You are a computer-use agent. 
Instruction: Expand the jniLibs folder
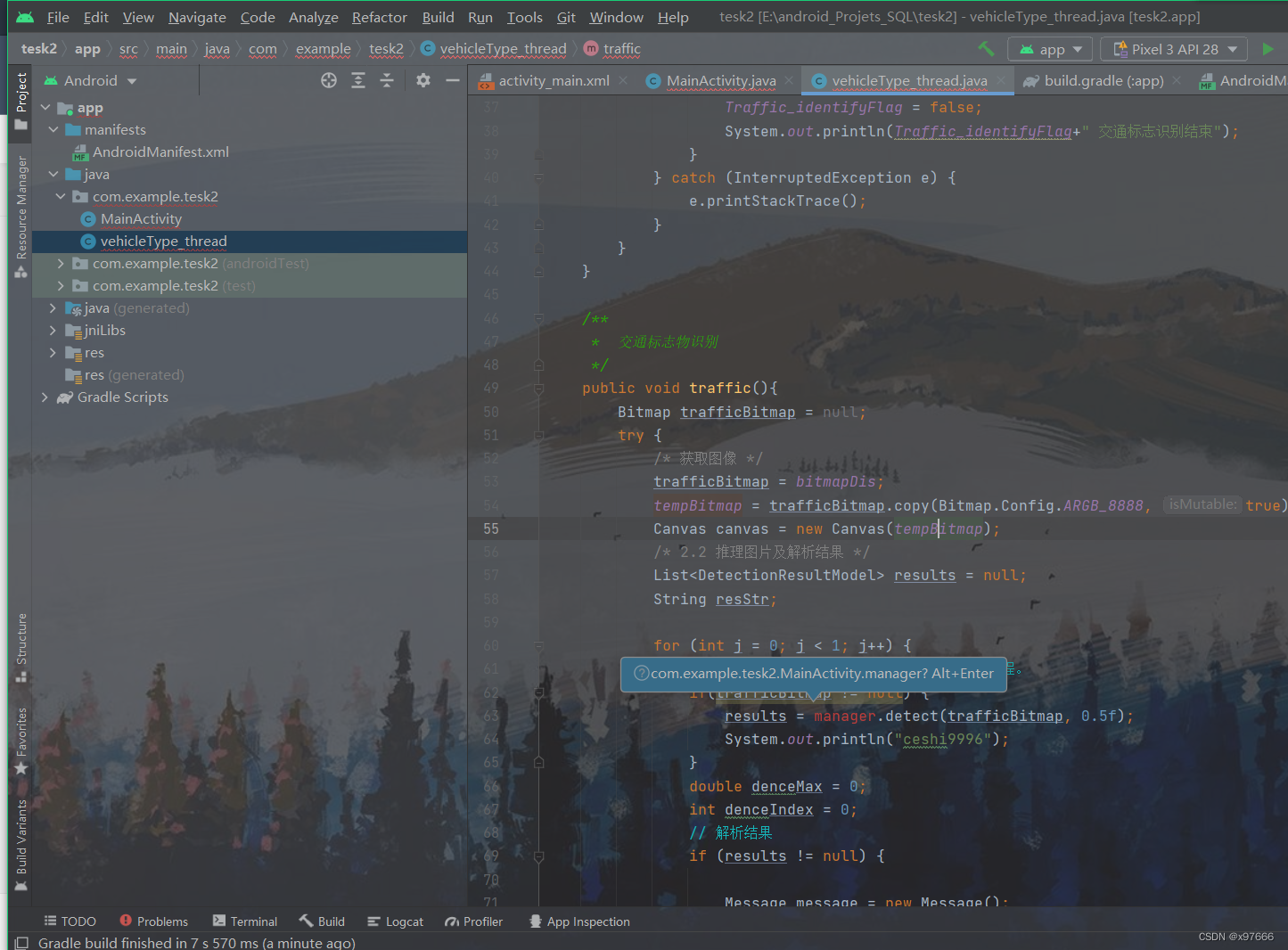(x=53, y=331)
